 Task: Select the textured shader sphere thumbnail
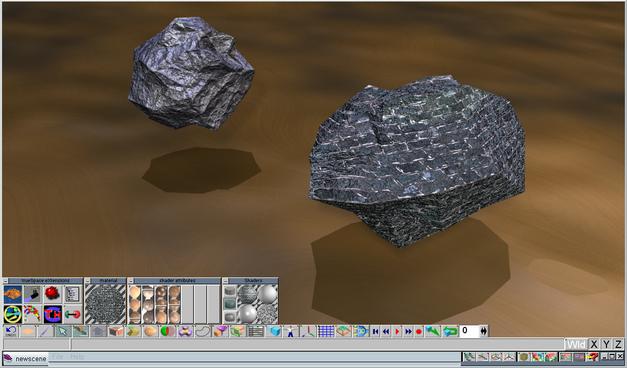coord(247,294)
